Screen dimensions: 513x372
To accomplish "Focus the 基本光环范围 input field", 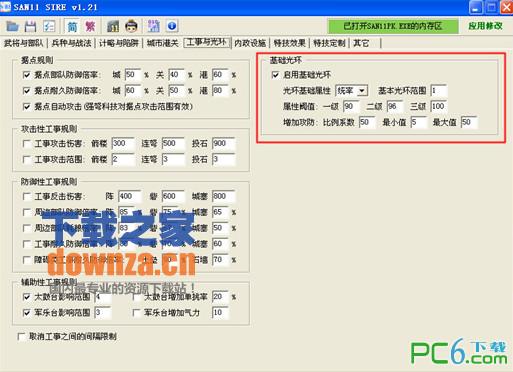I will (439, 90).
